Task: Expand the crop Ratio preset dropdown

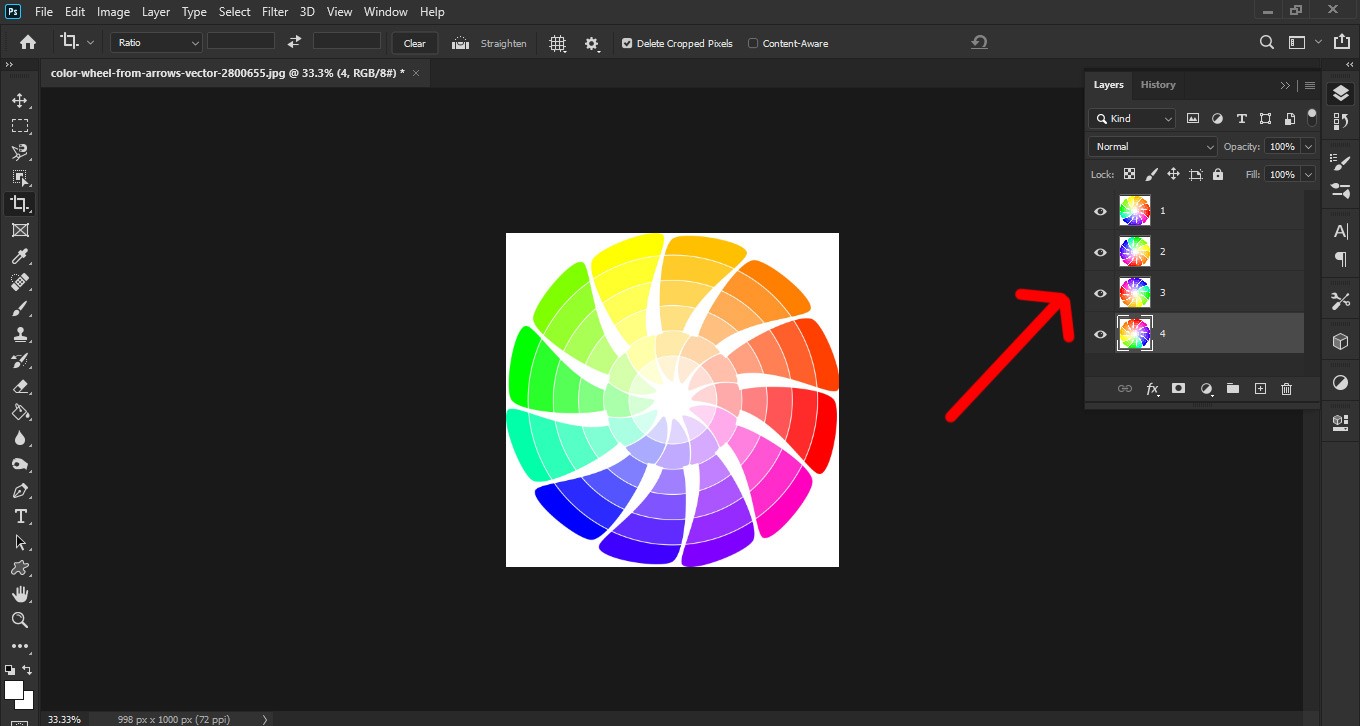Action: point(157,43)
